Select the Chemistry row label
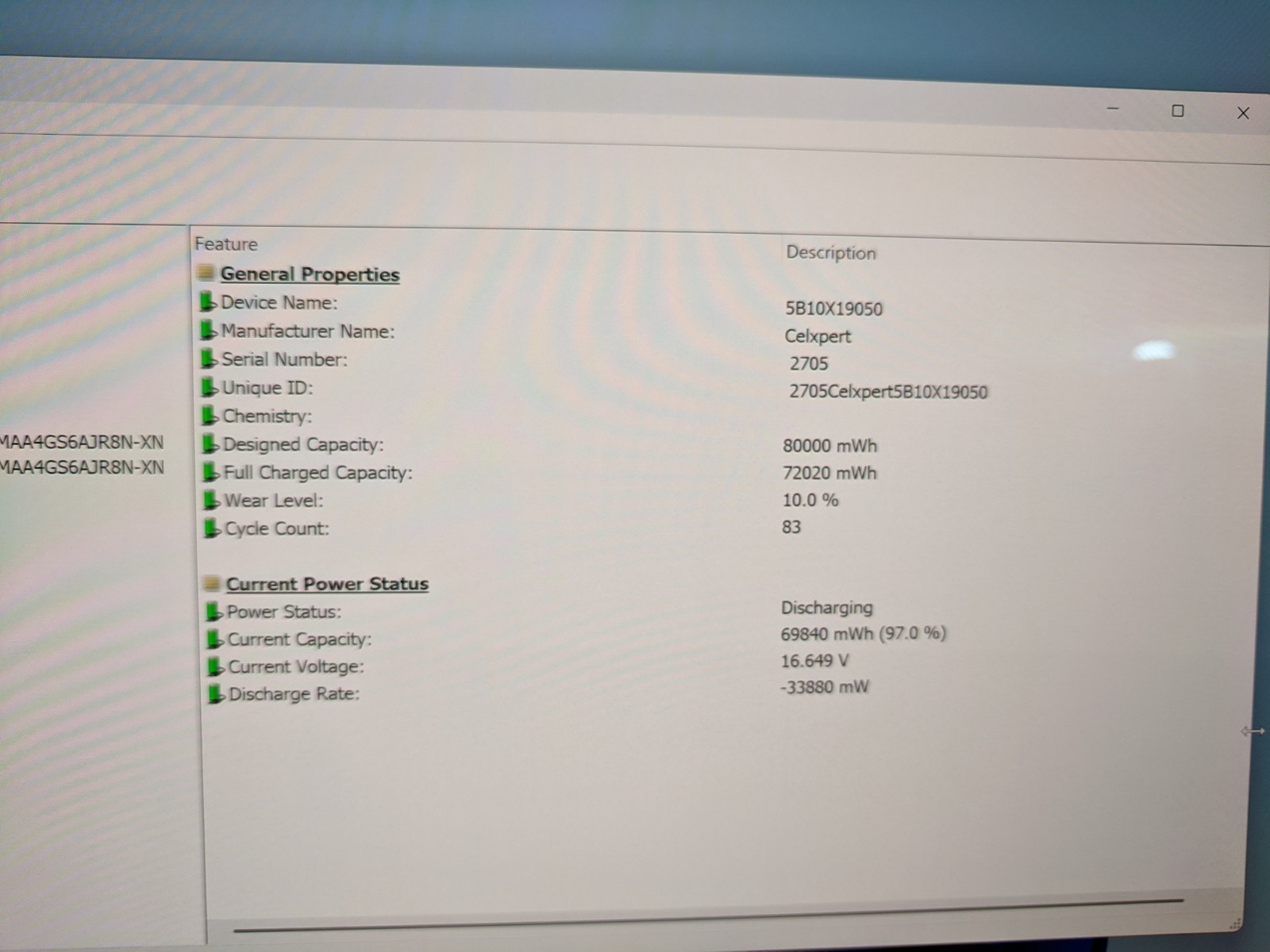Image resolution: width=1270 pixels, height=952 pixels. [x=267, y=416]
